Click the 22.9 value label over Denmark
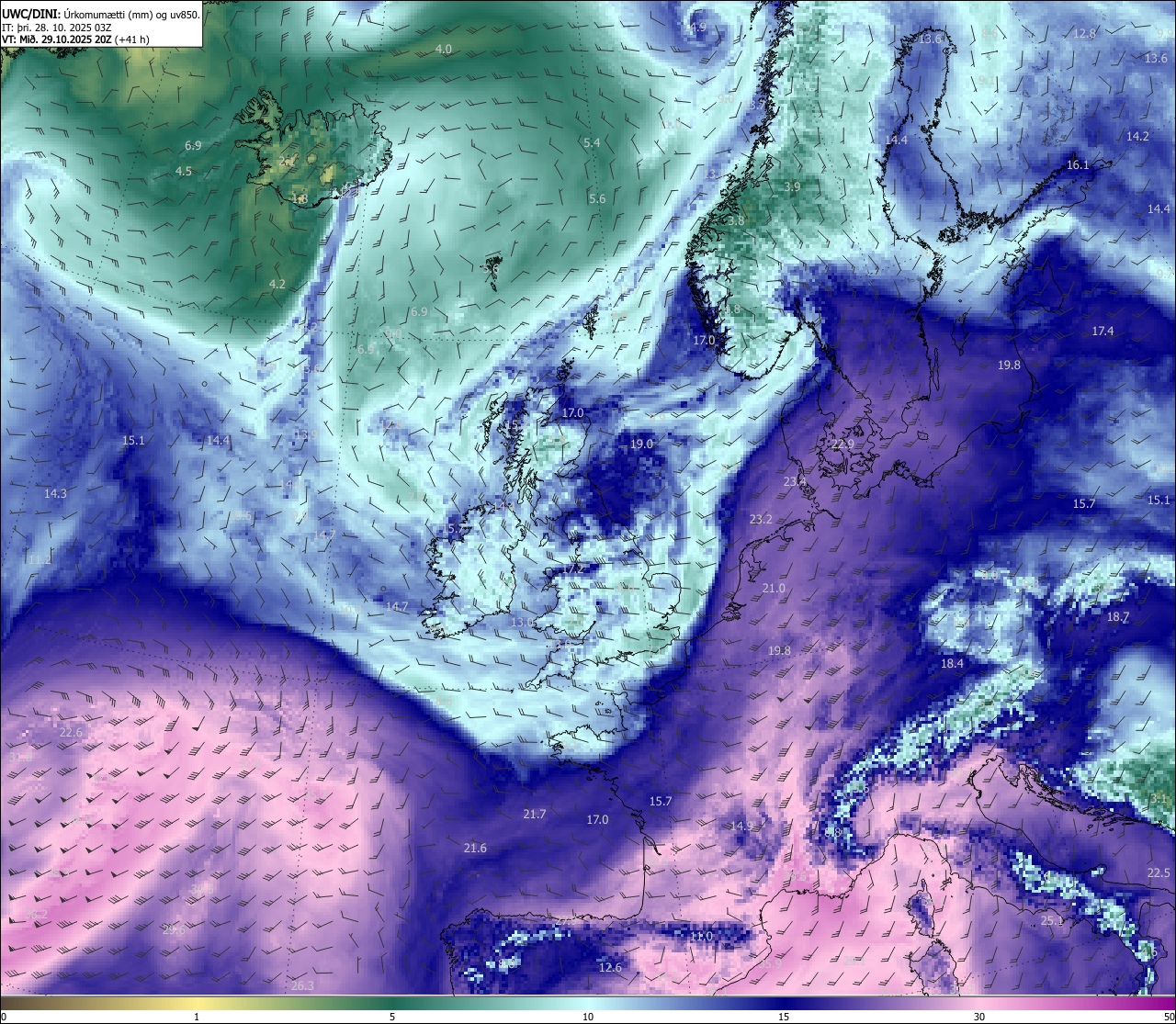 tap(842, 444)
